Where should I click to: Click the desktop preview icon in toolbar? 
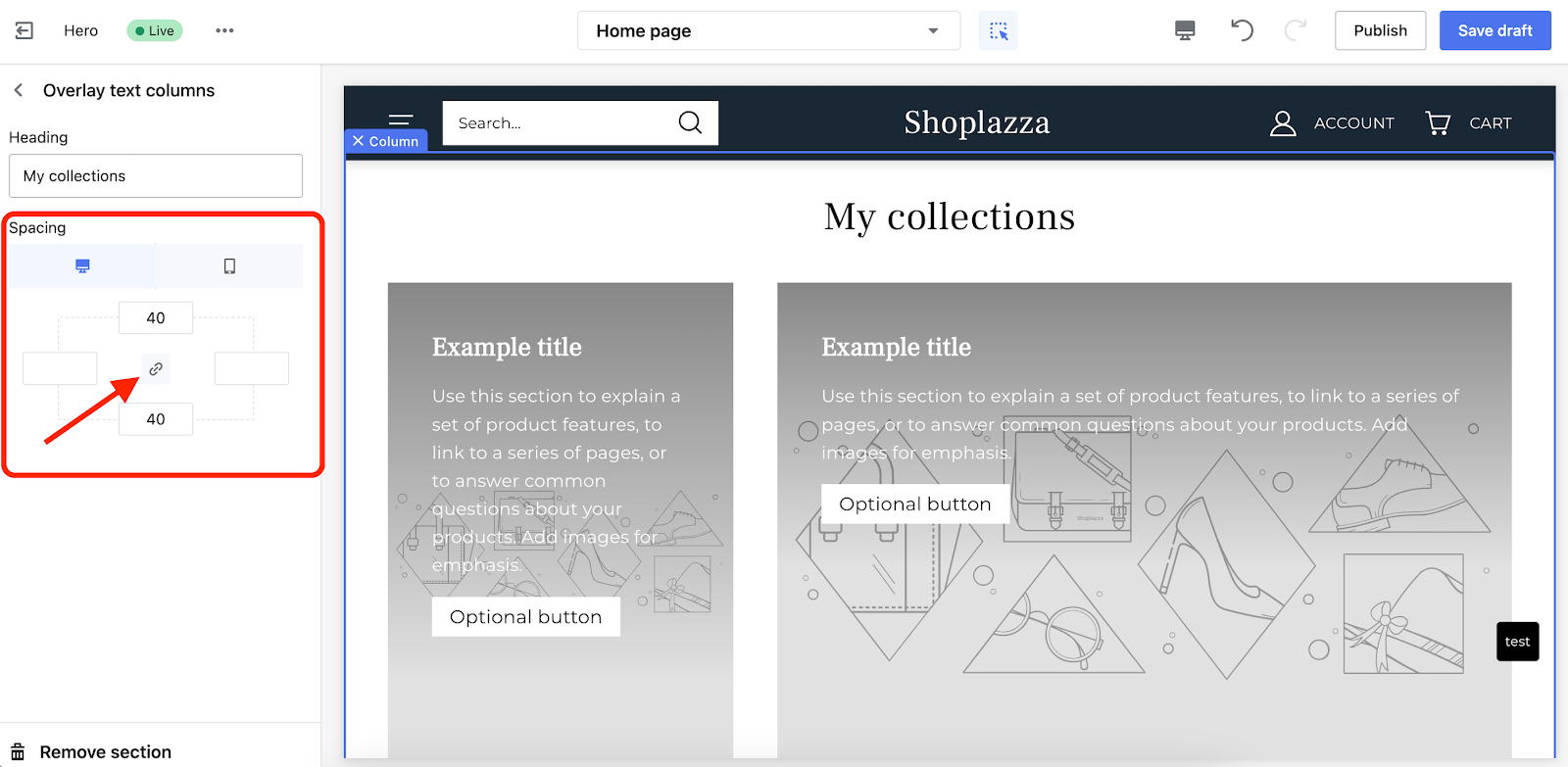(1185, 30)
